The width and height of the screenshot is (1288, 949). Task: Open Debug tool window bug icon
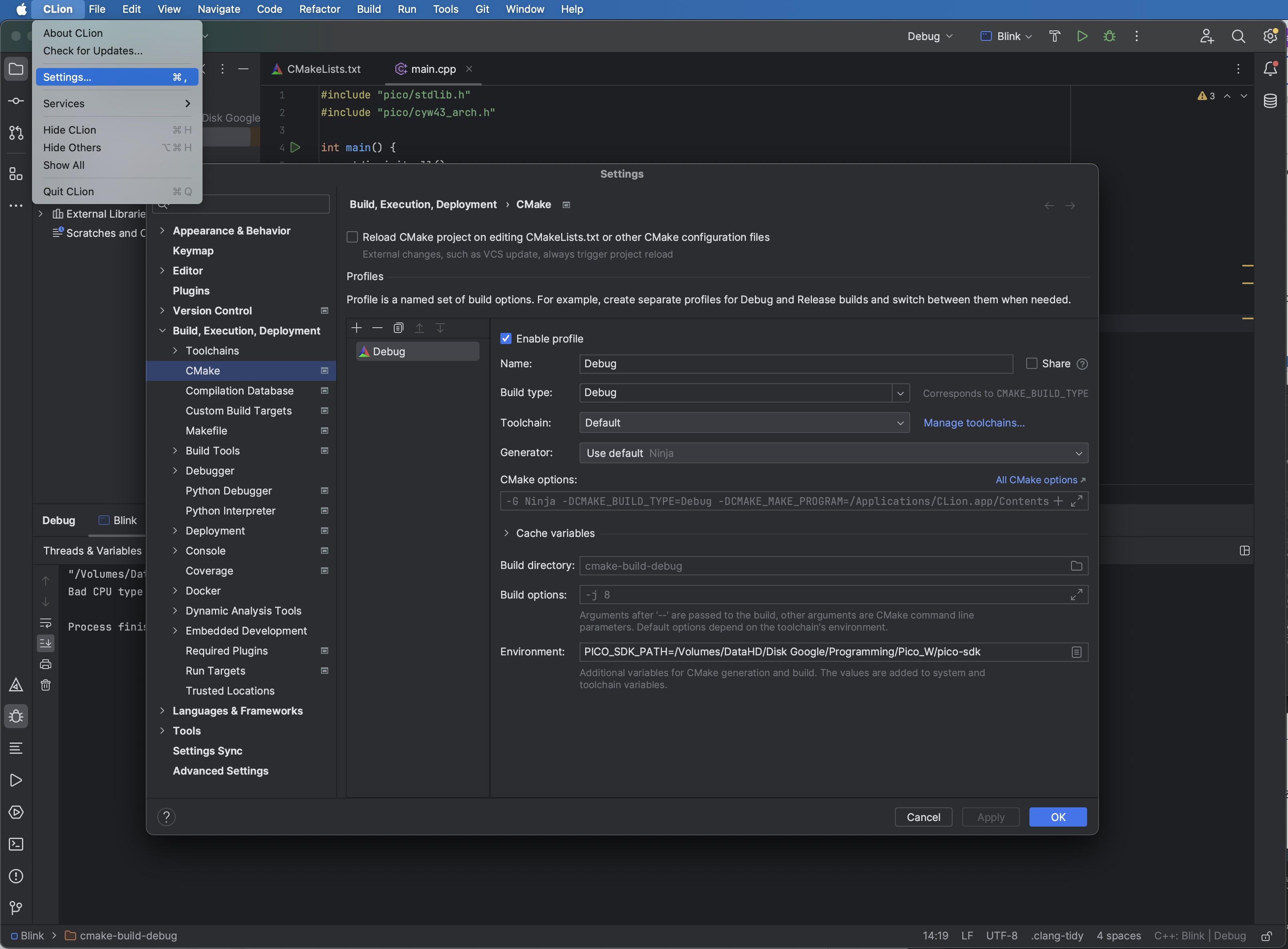coord(16,716)
